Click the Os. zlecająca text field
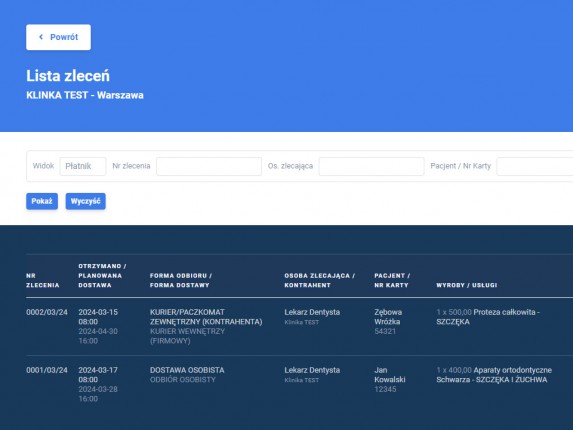The height and width of the screenshot is (430, 573). [x=371, y=166]
